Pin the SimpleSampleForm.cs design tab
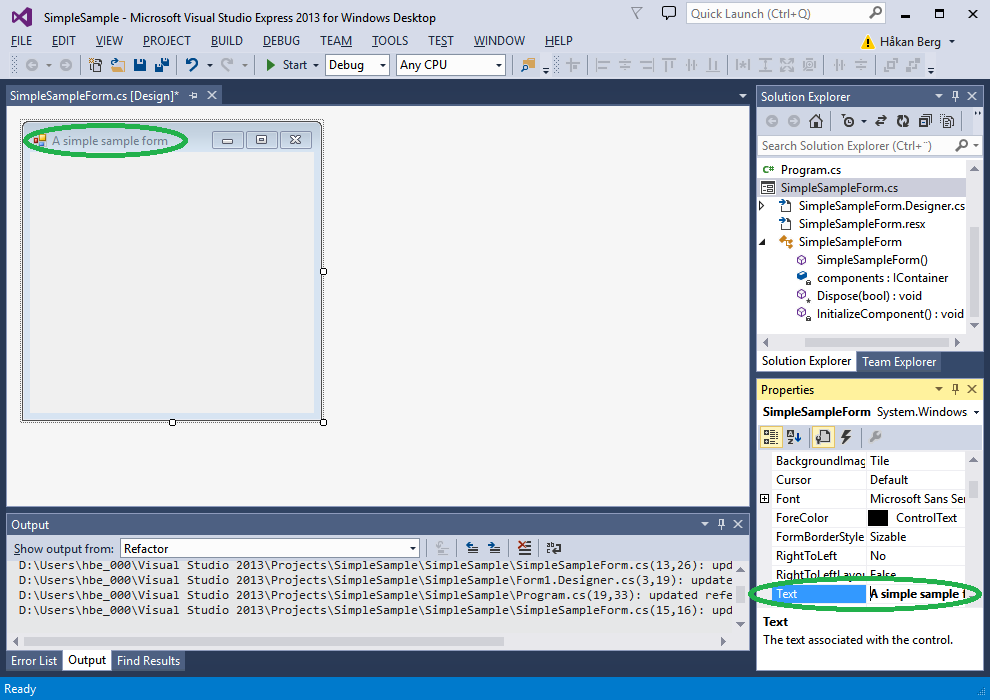Image resolution: width=990 pixels, height=700 pixels. click(193, 95)
